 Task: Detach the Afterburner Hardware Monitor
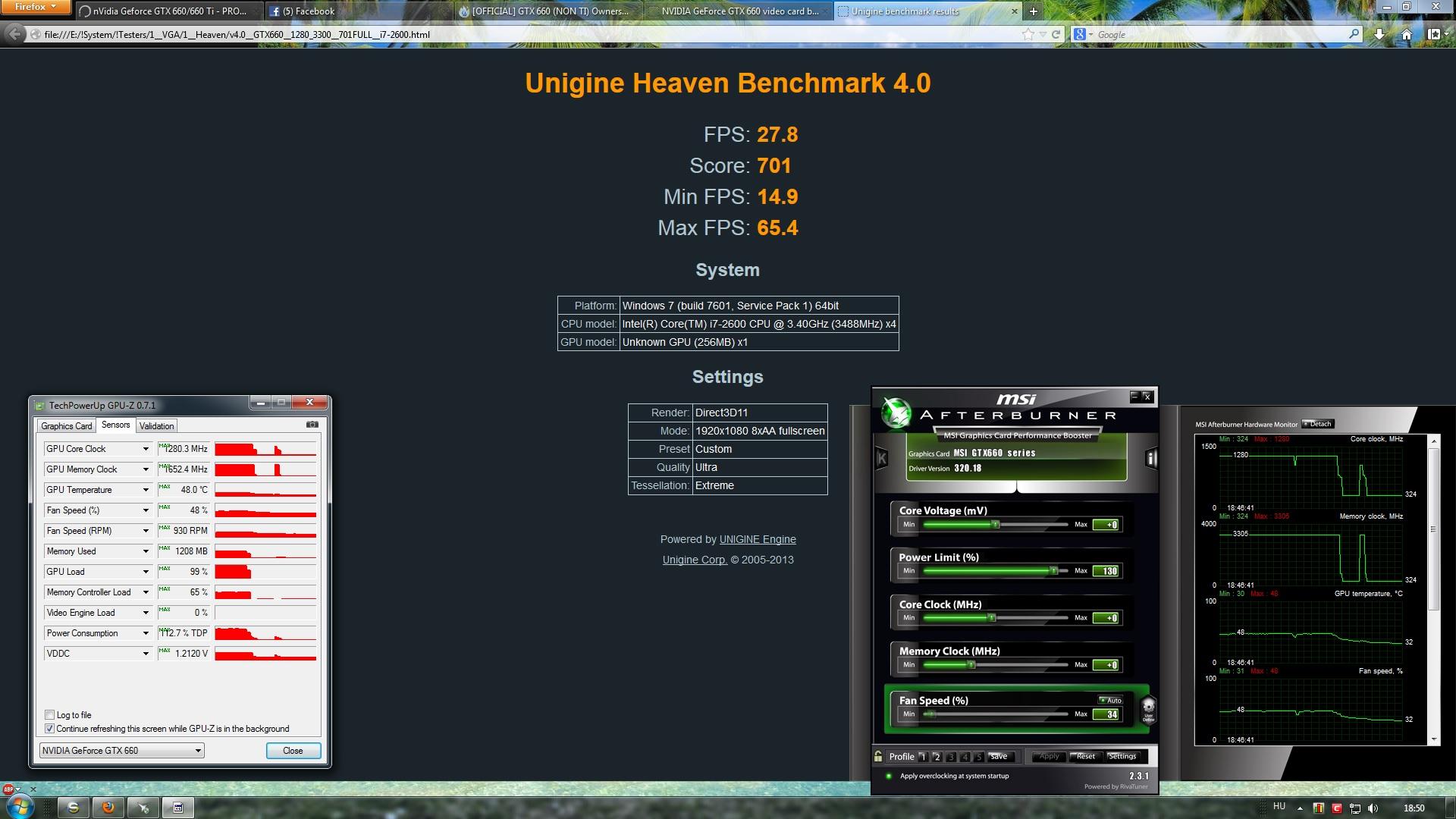click(x=1317, y=424)
